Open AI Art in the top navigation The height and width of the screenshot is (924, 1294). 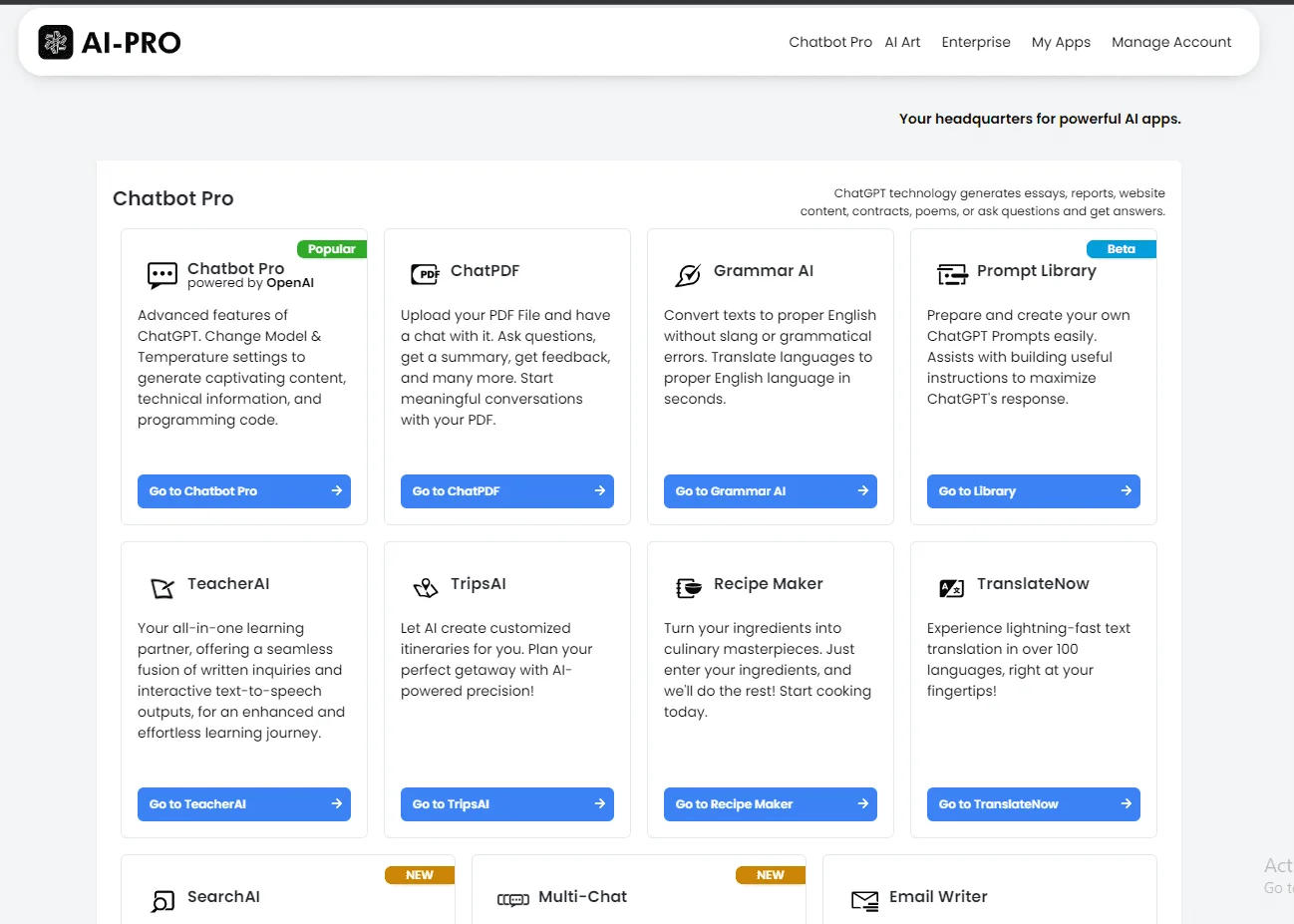click(902, 42)
